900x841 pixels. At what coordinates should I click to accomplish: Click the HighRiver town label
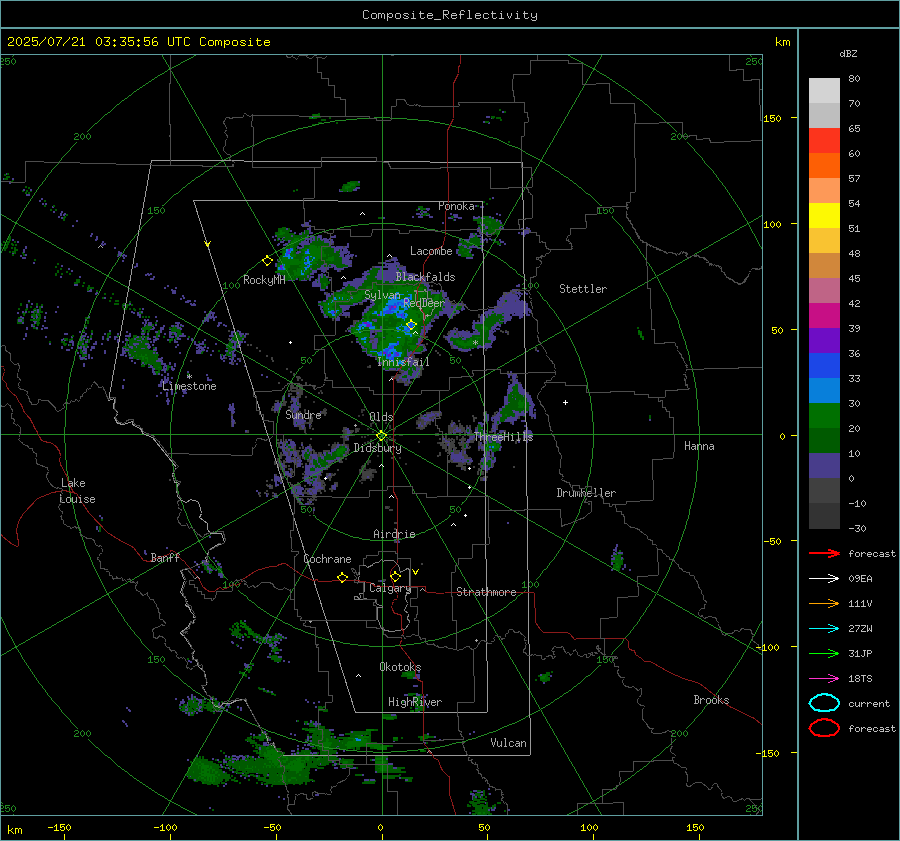tap(414, 702)
